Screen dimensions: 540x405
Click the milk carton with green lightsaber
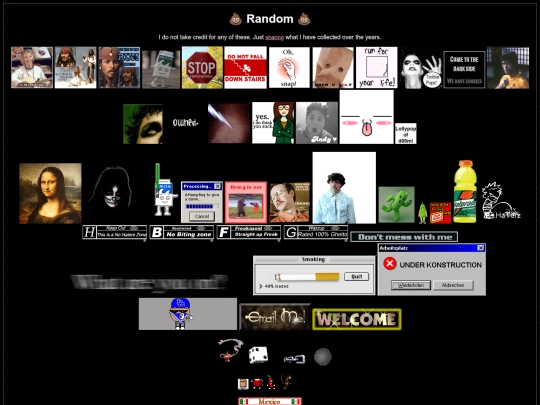164,190
